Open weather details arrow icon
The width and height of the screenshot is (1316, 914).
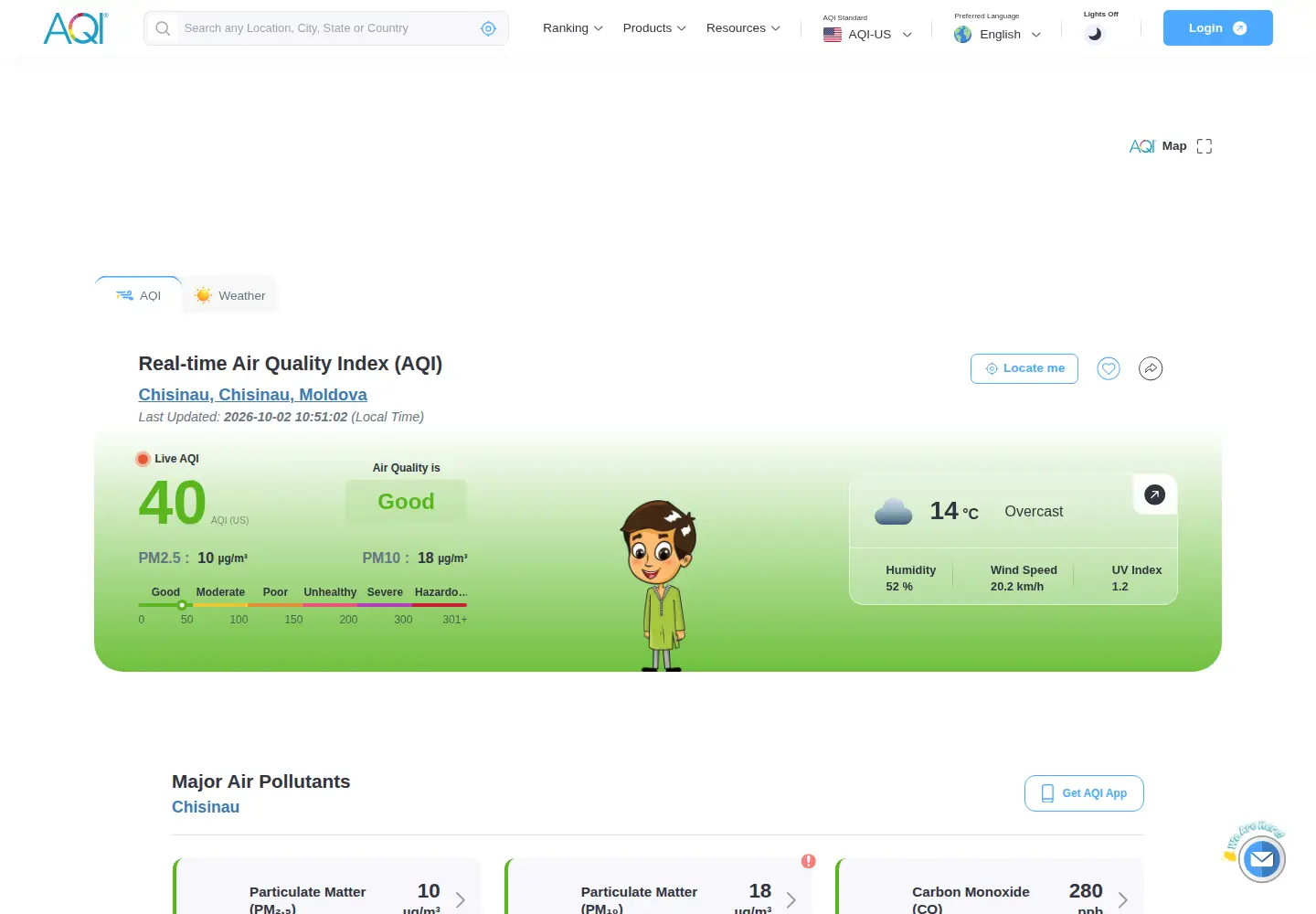click(1154, 494)
